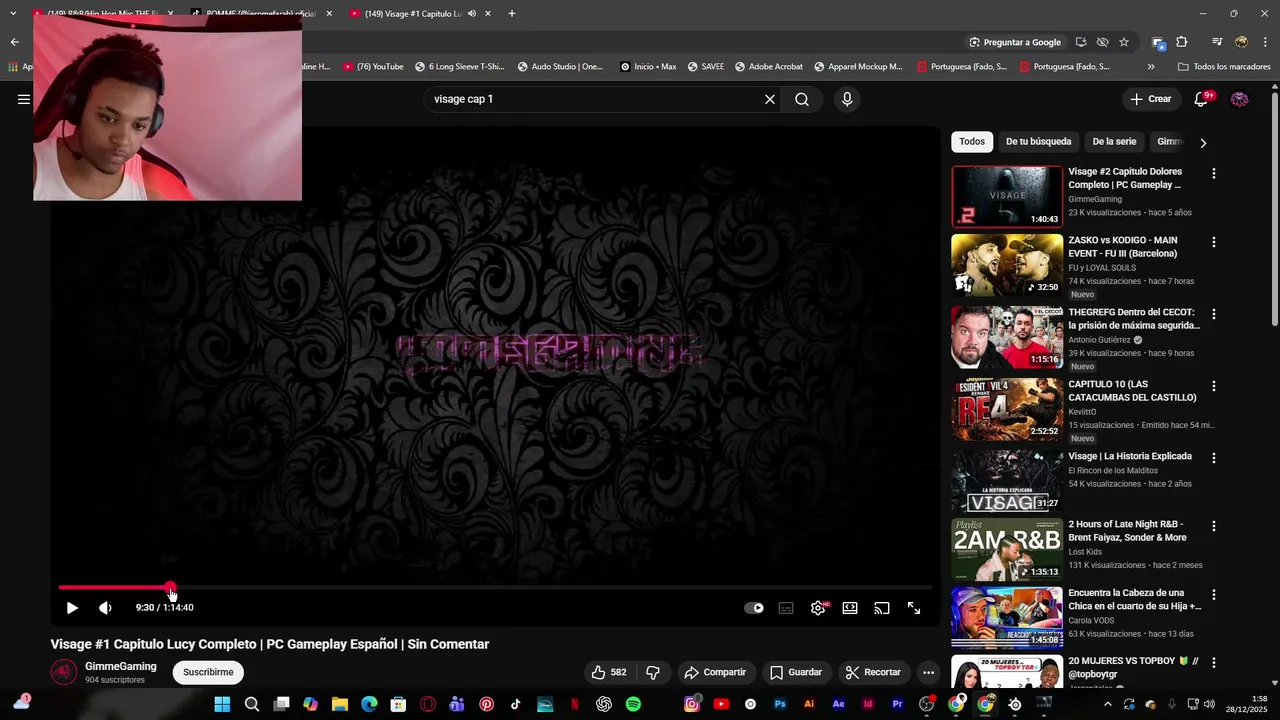
Task: Enter fullscreen mode
Action: tap(914, 608)
